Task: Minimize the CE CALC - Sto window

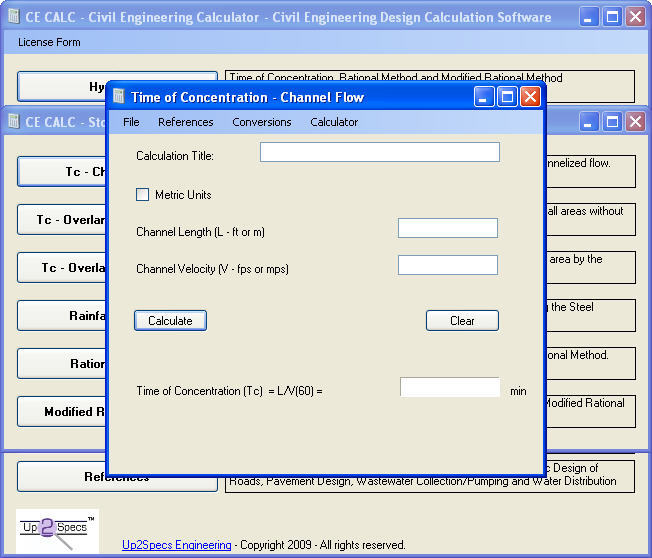Action: coord(589,122)
